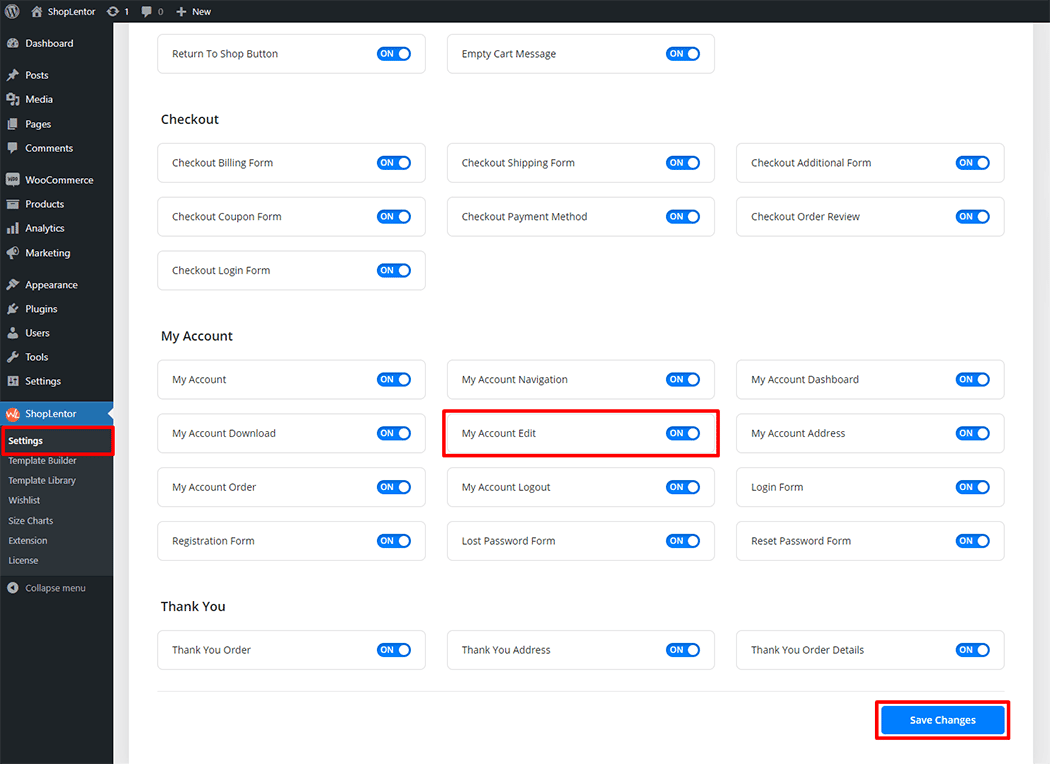The image size is (1050, 764).
Task: Switch off the Lost Password Form toggle
Action: pos(683,541)
